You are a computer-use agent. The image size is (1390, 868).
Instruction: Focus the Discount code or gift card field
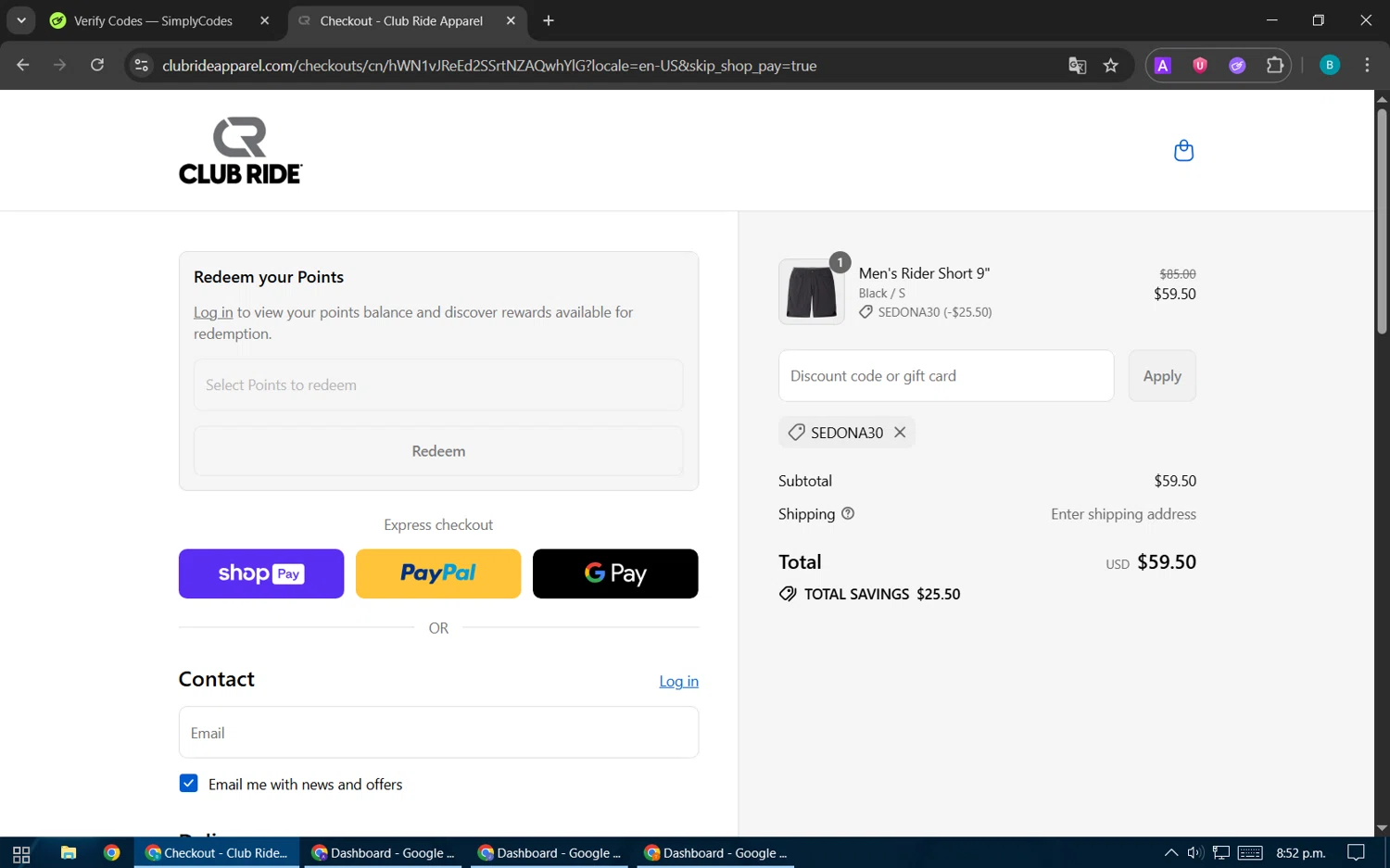pyautogui.click(x=946, y=376)
